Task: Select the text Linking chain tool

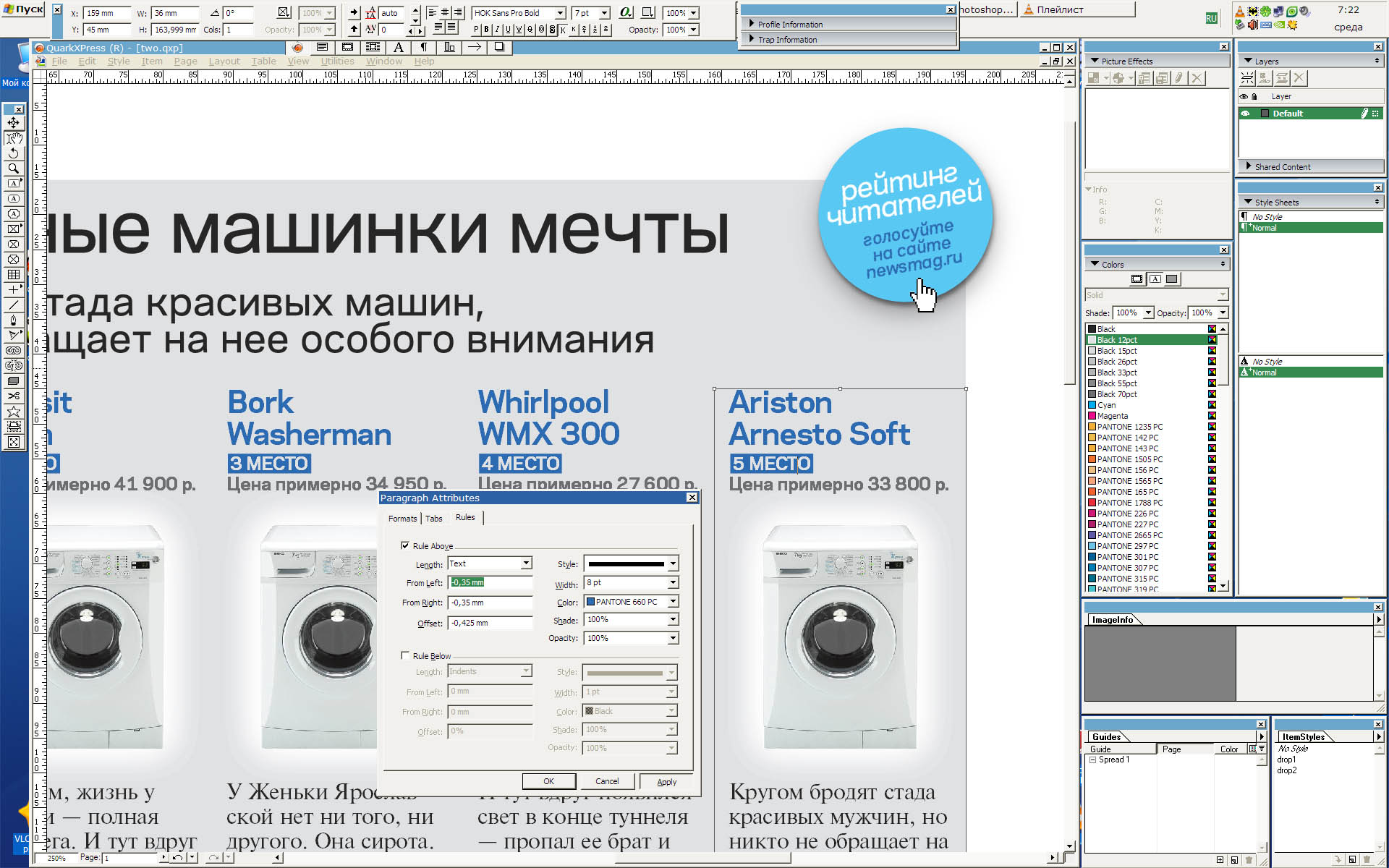Action: pos(14,351)
